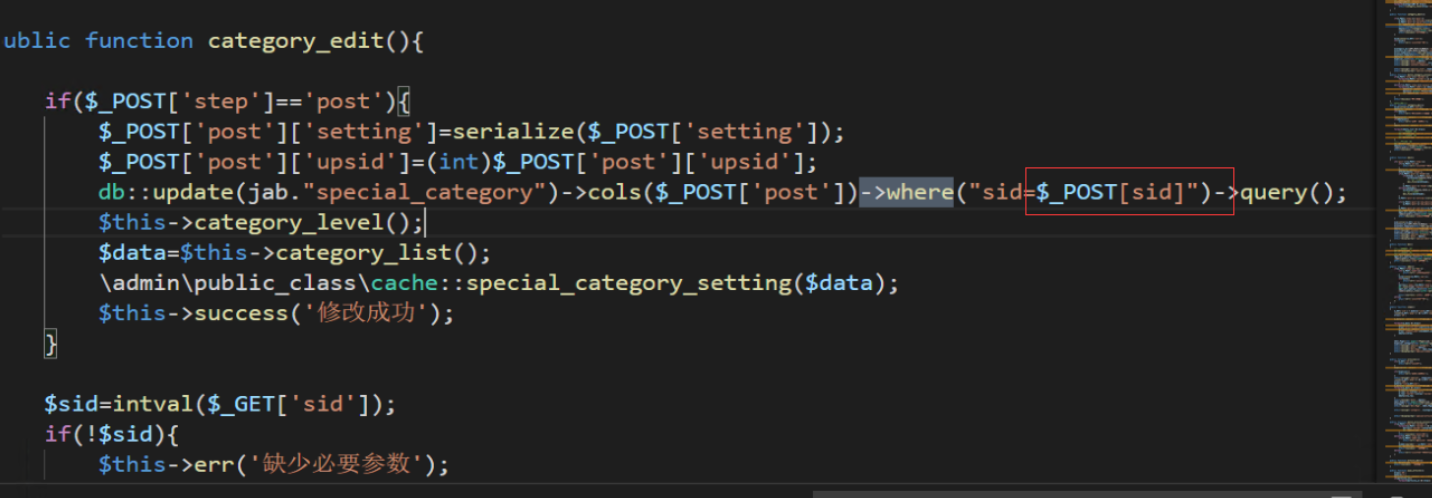Click the cache class name
The height and width of the screenshot is (498, 1432).
pyautogui.click(x=404, y=283)
